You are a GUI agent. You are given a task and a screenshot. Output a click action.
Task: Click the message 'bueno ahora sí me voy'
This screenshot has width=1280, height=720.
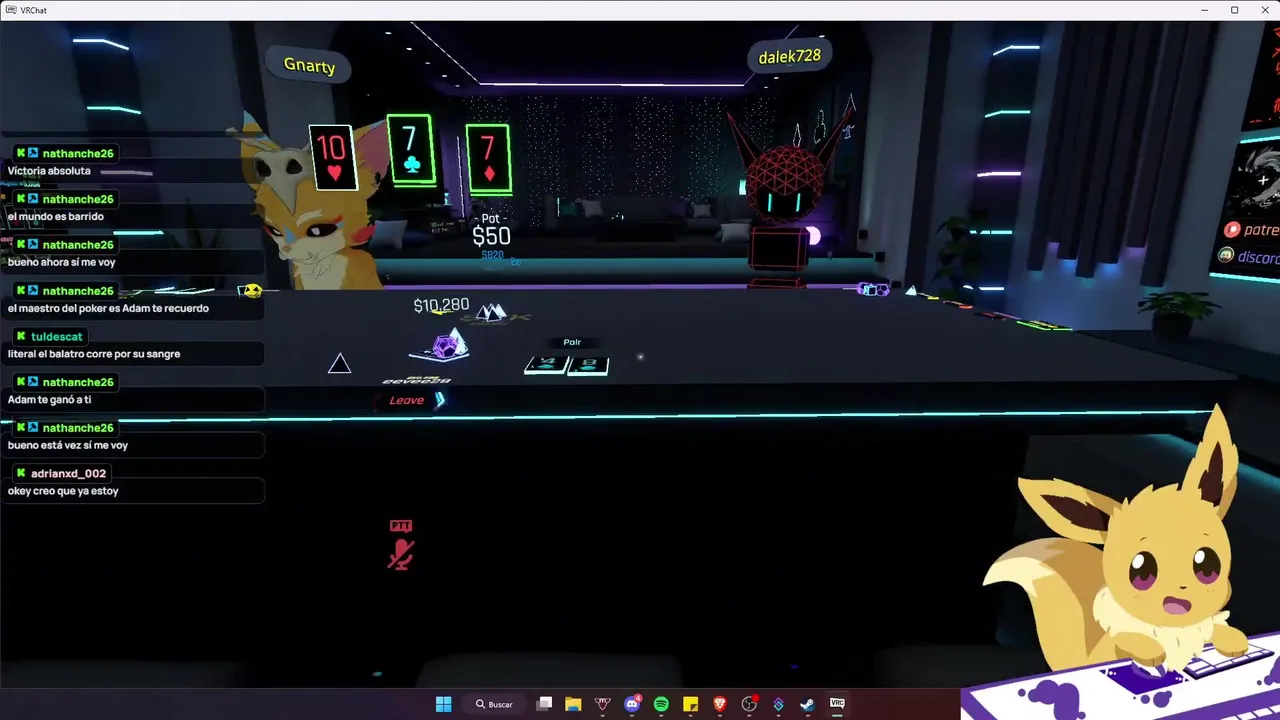click(x=62, y=262)
